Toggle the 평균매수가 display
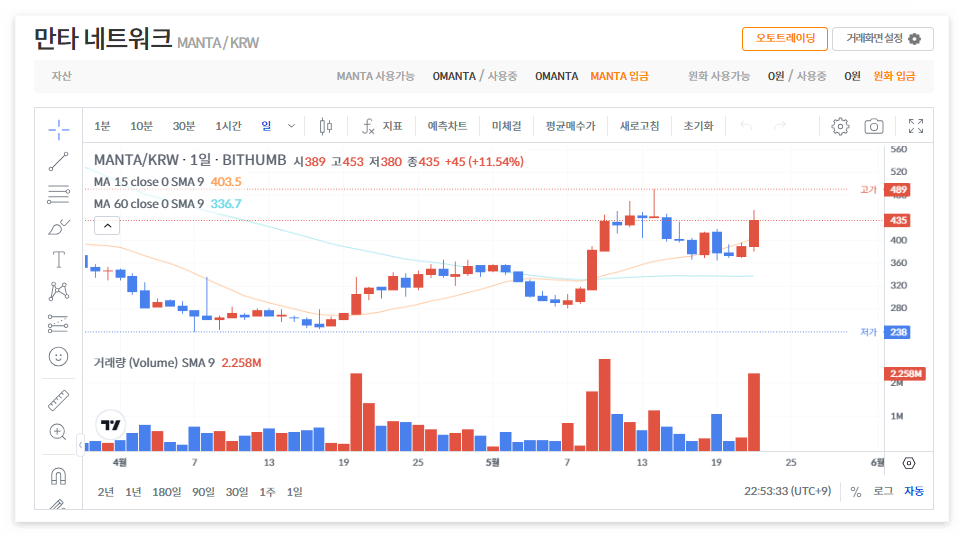Viewport: 964px width, 537px height. pos(571,126)
